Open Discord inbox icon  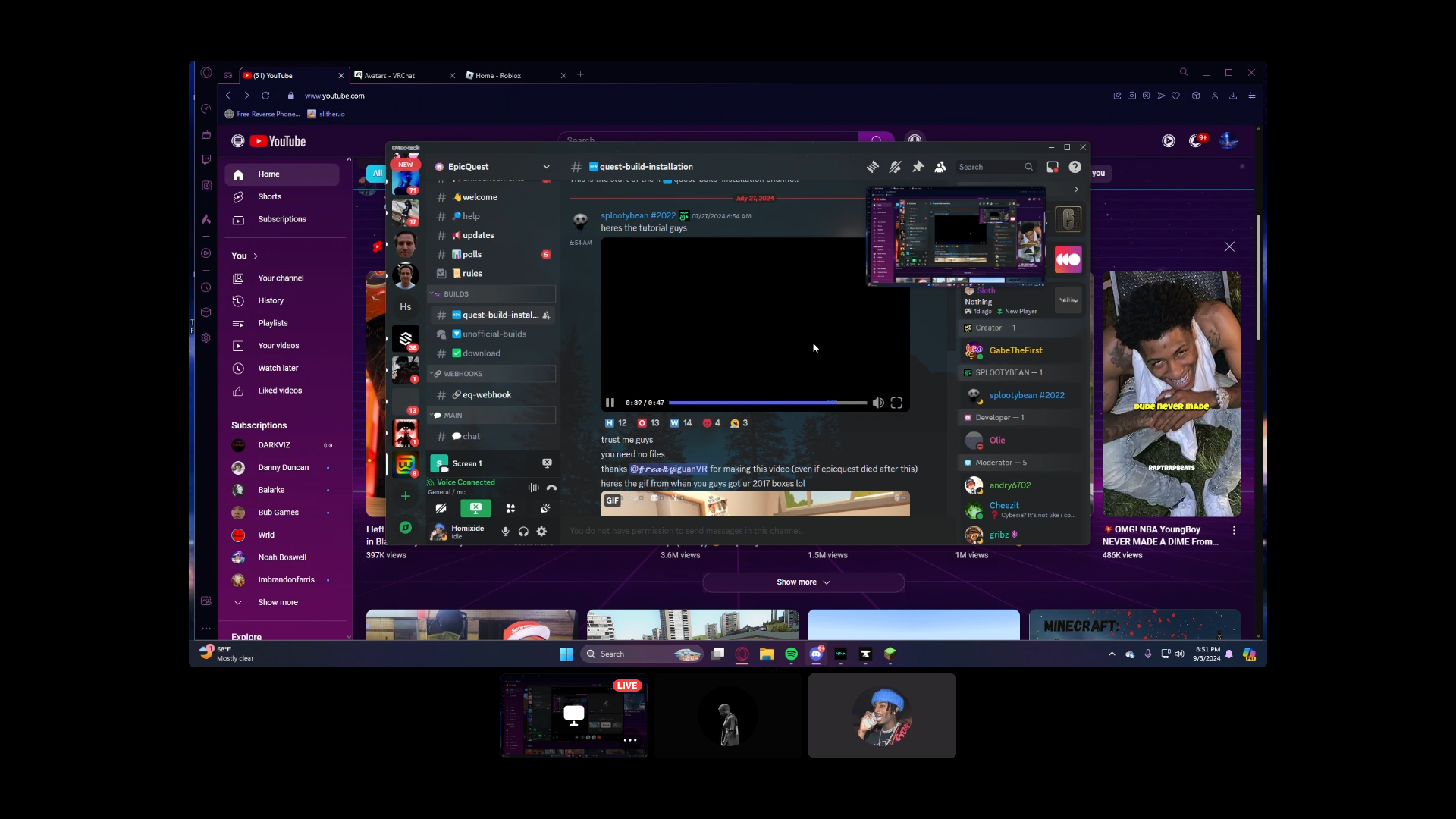[x=1053, y=167]
